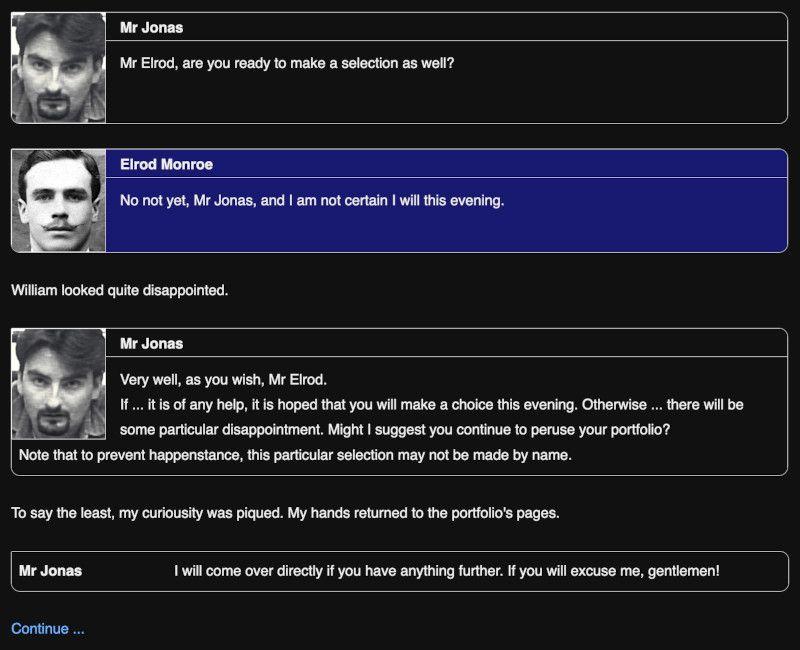This screenshot has width=800, height=650.
Task: Click "Mr Jonas" label in the bottom dialogue box
Action: click(51, 571)
